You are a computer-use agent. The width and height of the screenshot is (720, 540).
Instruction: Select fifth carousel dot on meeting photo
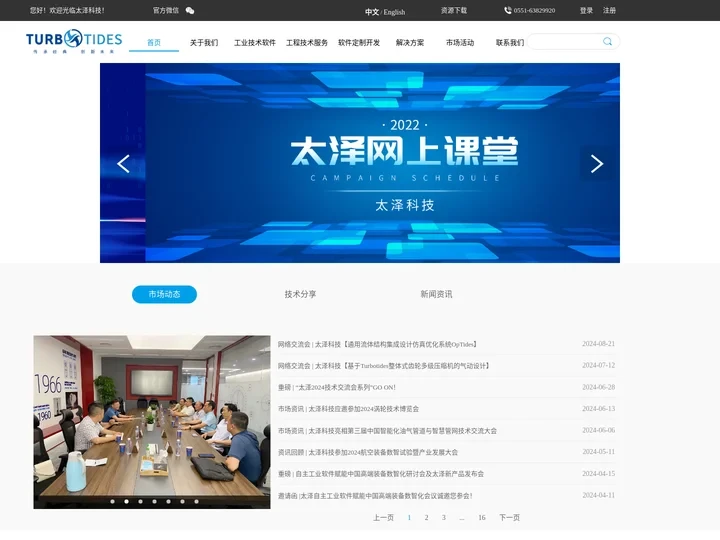169,501
